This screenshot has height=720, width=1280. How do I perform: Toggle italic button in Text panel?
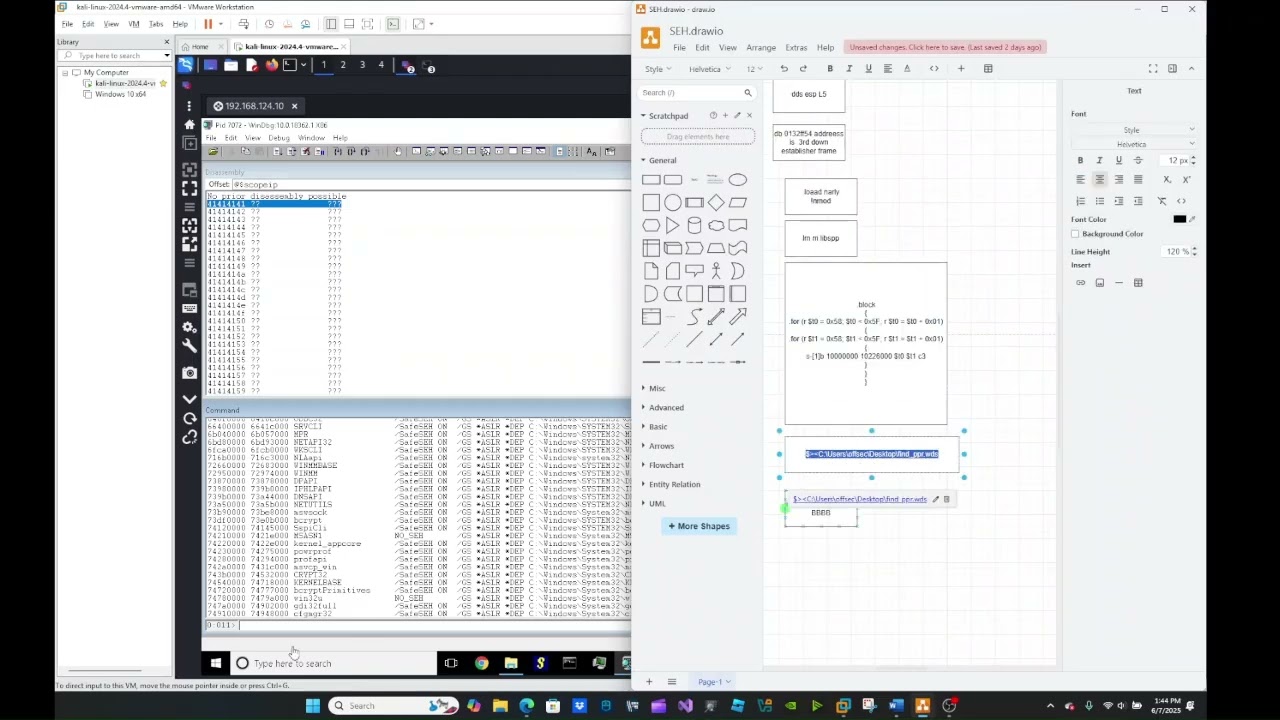(x=1099, y=160)
